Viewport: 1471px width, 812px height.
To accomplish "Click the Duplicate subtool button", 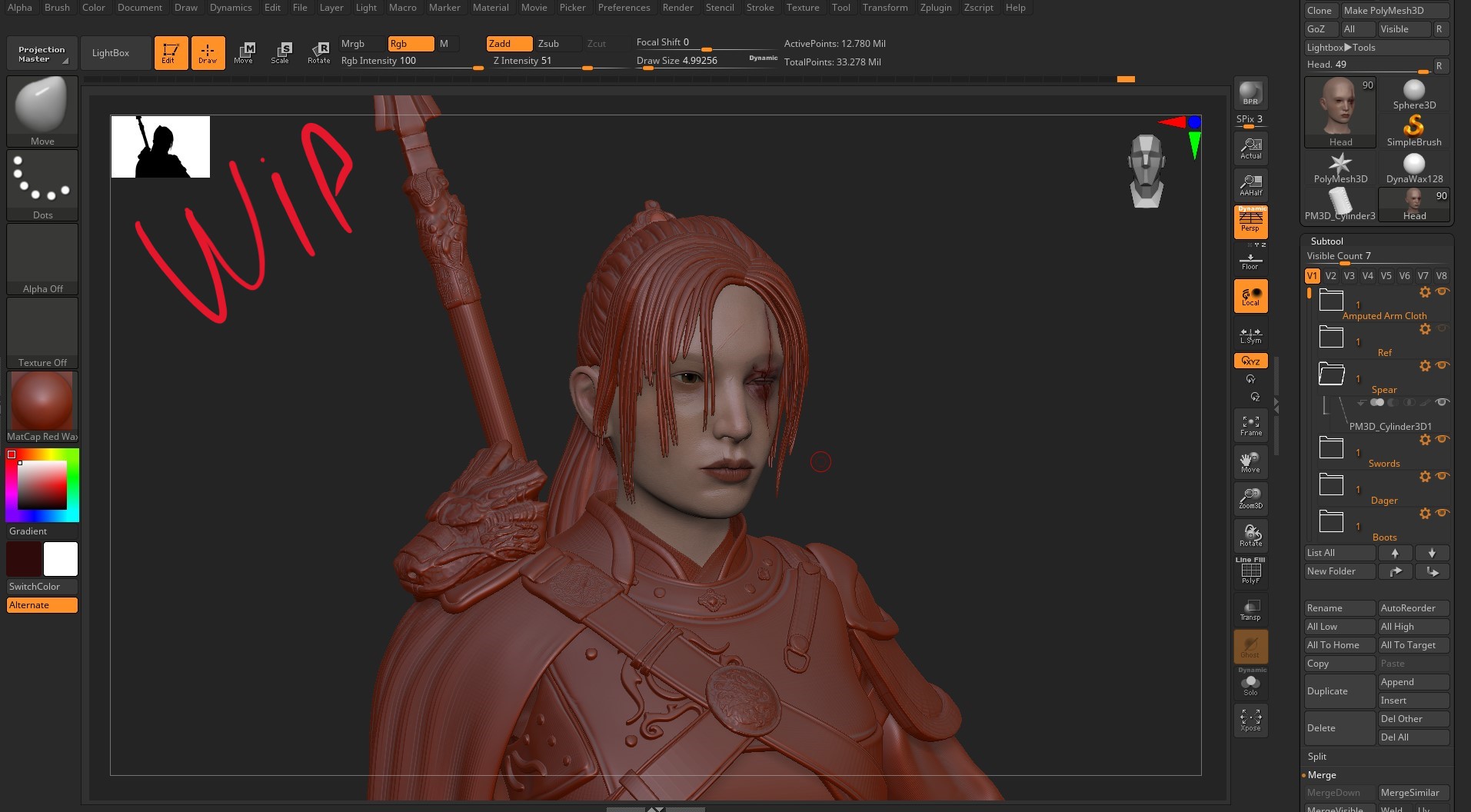I will pyautogui.click(x=1339, y=691).
